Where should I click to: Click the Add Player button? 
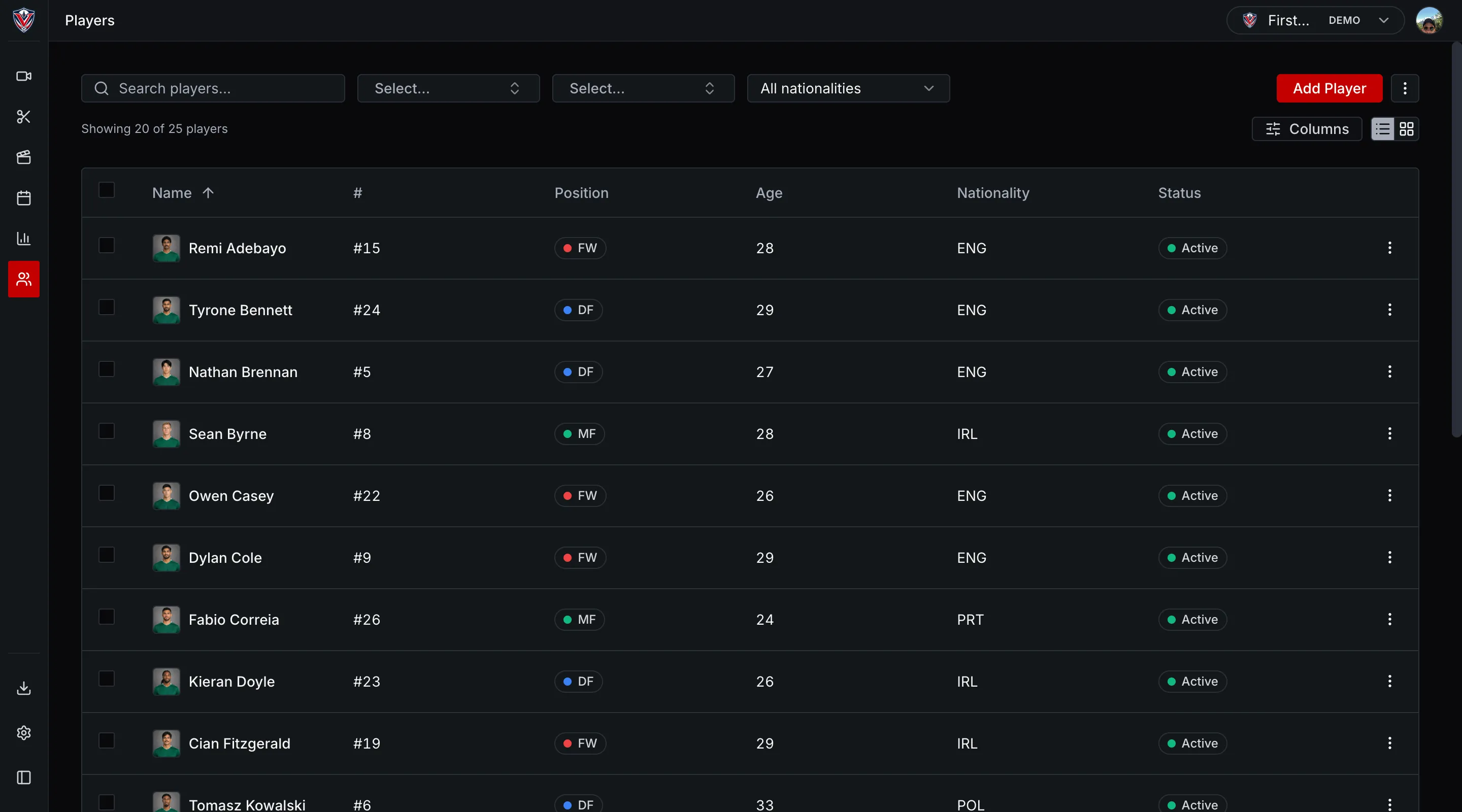pyautogui.click(x=1330, y=88)
